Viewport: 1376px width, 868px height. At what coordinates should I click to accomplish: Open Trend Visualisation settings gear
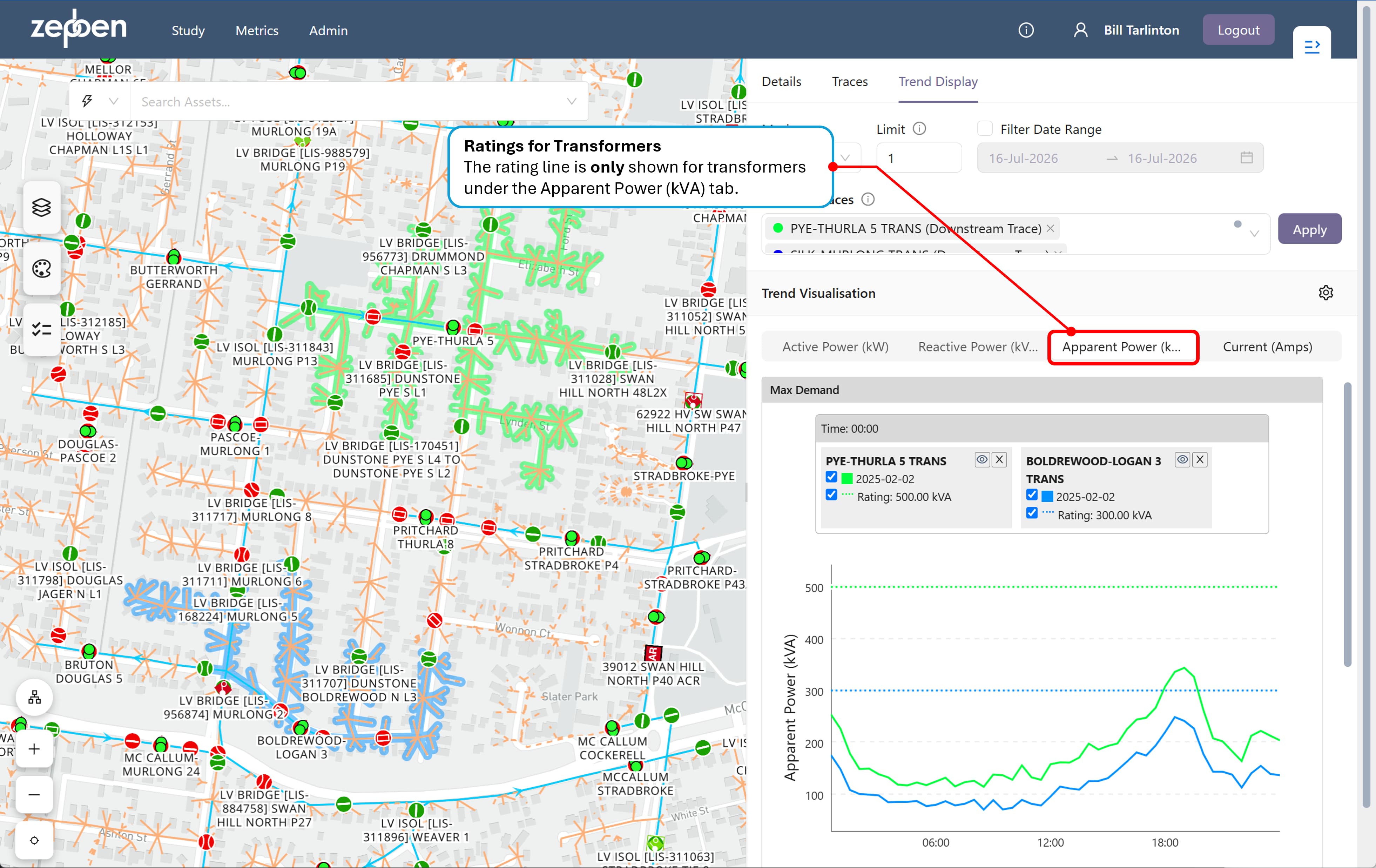[1326, 292]
